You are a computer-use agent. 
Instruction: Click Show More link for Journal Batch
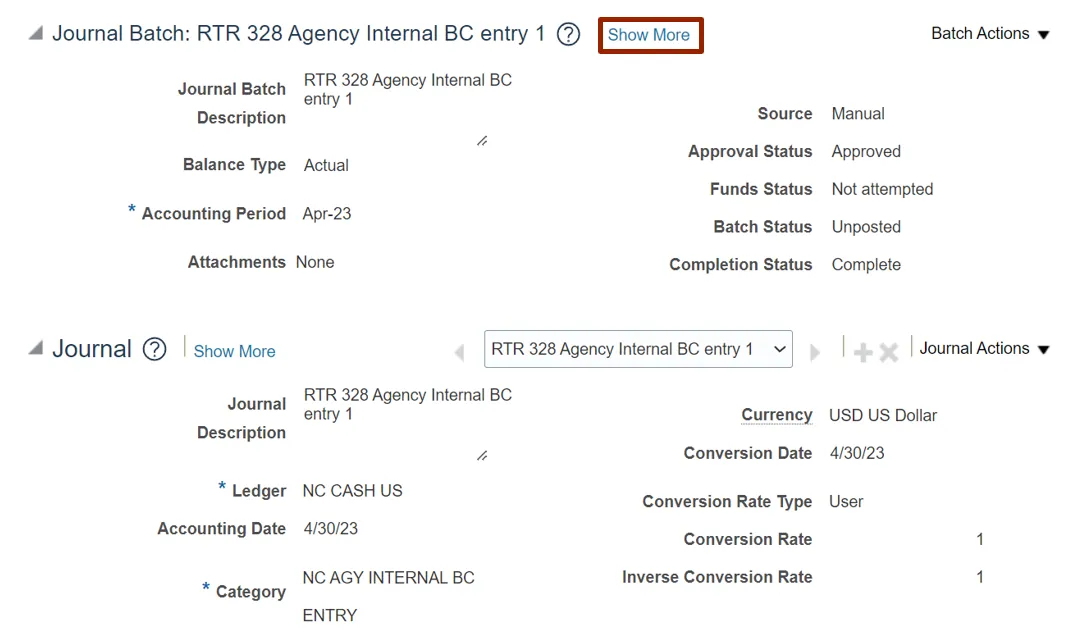coord(649,35)
